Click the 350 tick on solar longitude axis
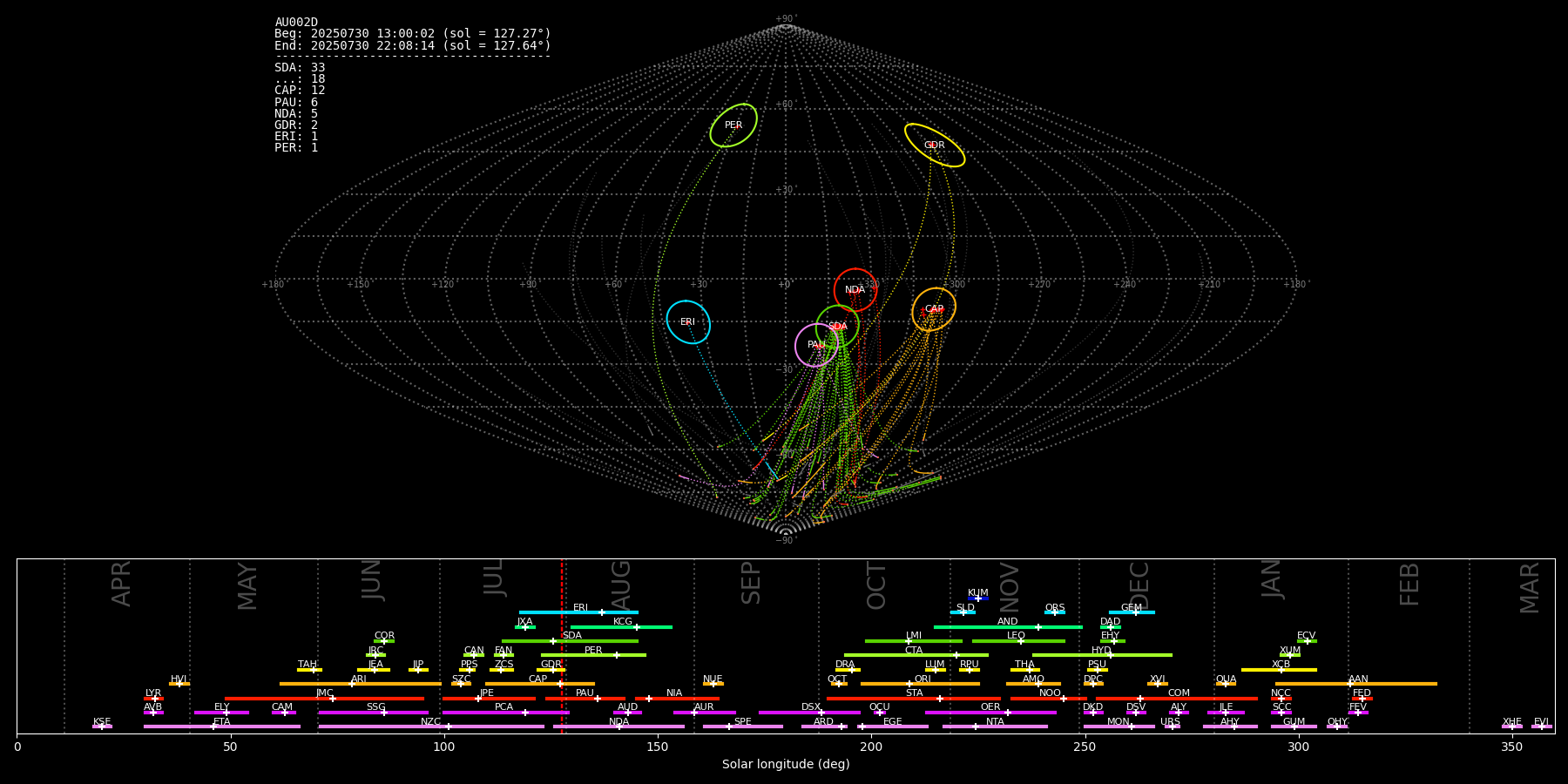This screenshot has height=784, width=1568. click(x=1511, y=747)
